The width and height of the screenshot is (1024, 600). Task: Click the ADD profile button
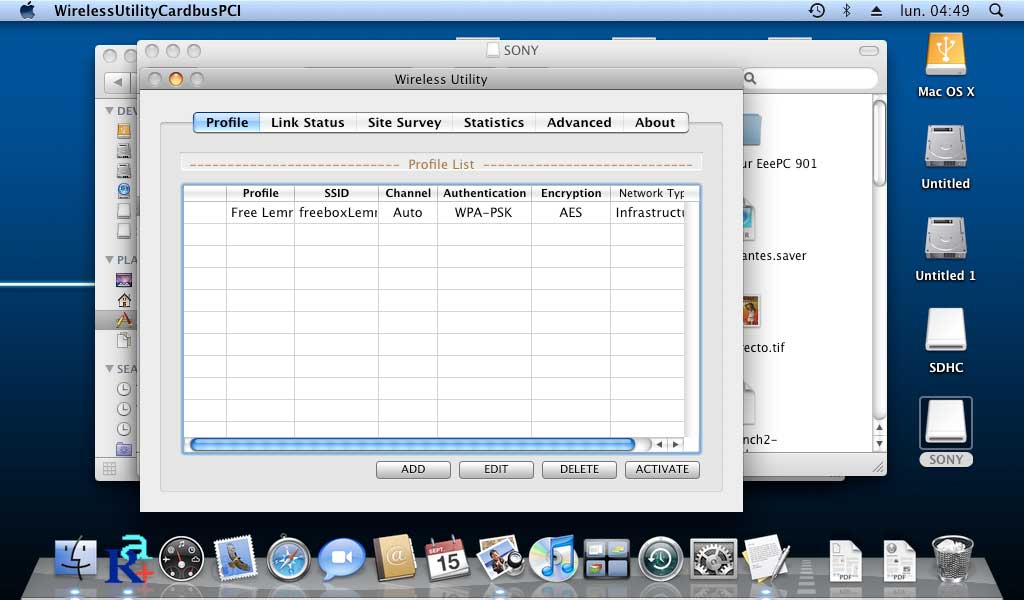[x=413, y=469]
